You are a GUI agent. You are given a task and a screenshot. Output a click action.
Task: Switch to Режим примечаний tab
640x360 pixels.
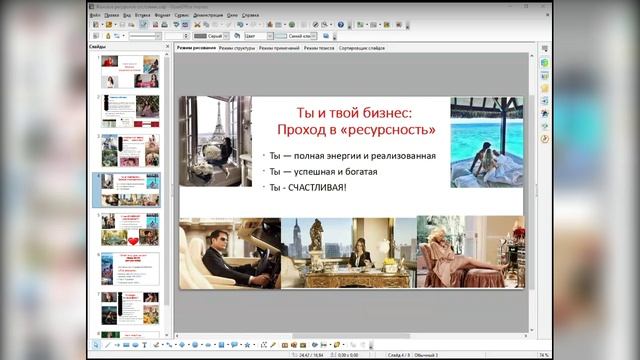pyautogui.click(x=279, y=48)
